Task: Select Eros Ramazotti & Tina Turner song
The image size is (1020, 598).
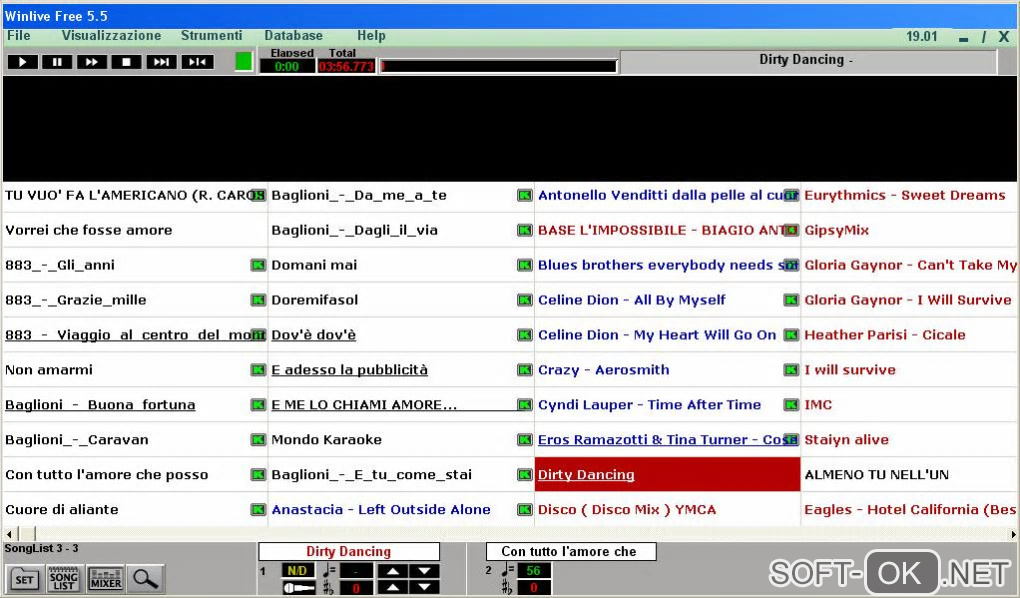Action: 667,440
